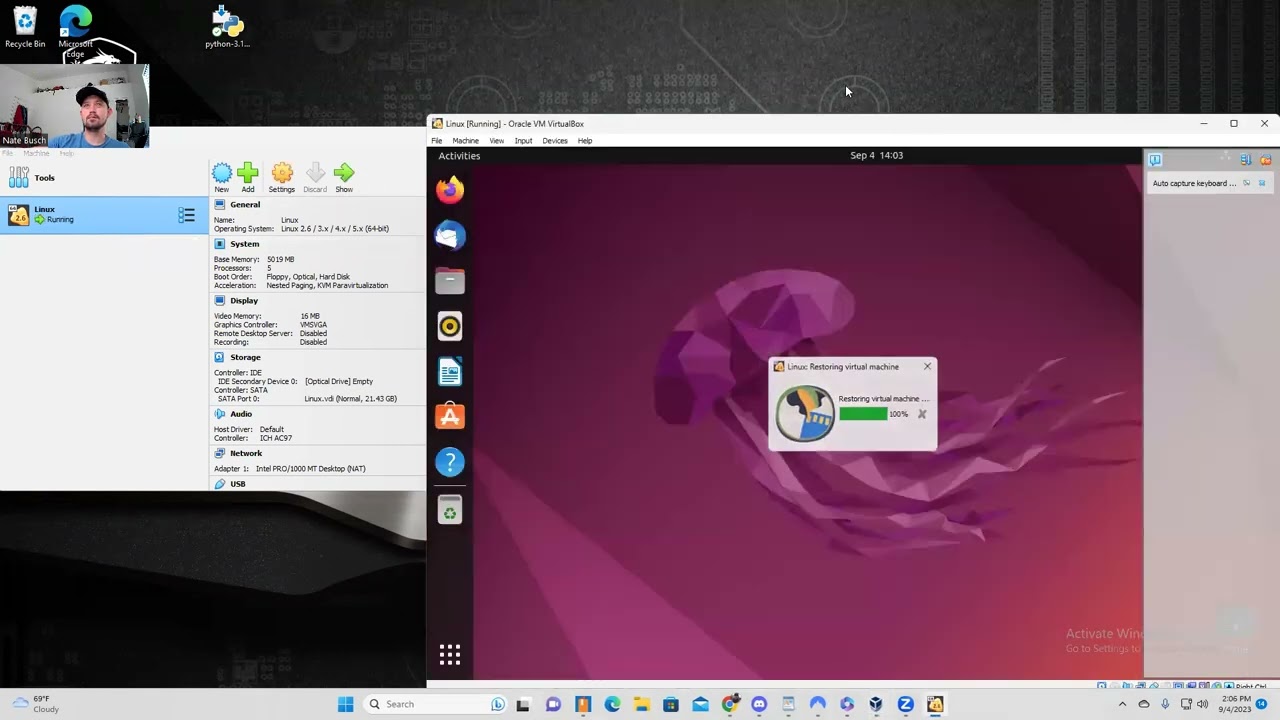Image resolution: width=1280 pixels, height=720 pixels.
Task: Select the Linux running VM entry
Action: 104,215
